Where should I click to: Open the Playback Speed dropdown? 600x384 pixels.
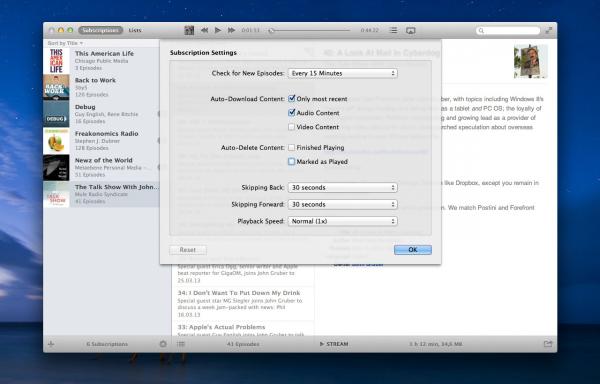(342, 221)
